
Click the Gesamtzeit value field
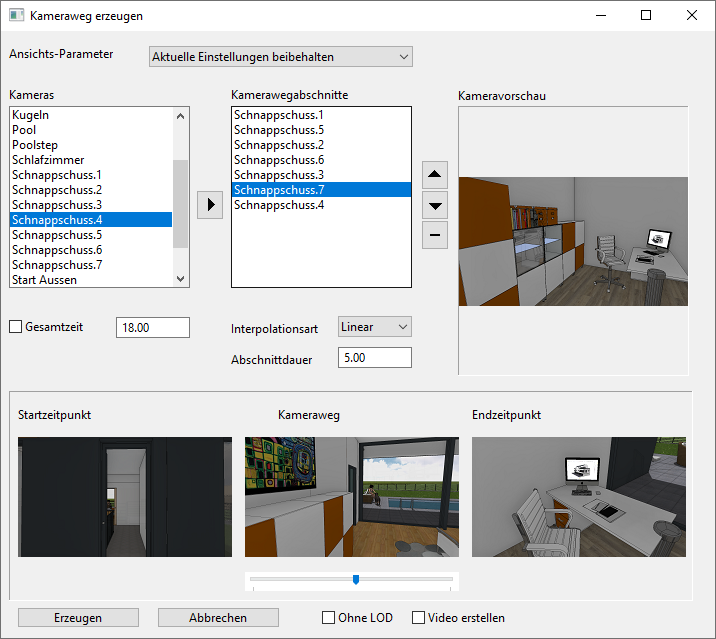pos(152,327)
